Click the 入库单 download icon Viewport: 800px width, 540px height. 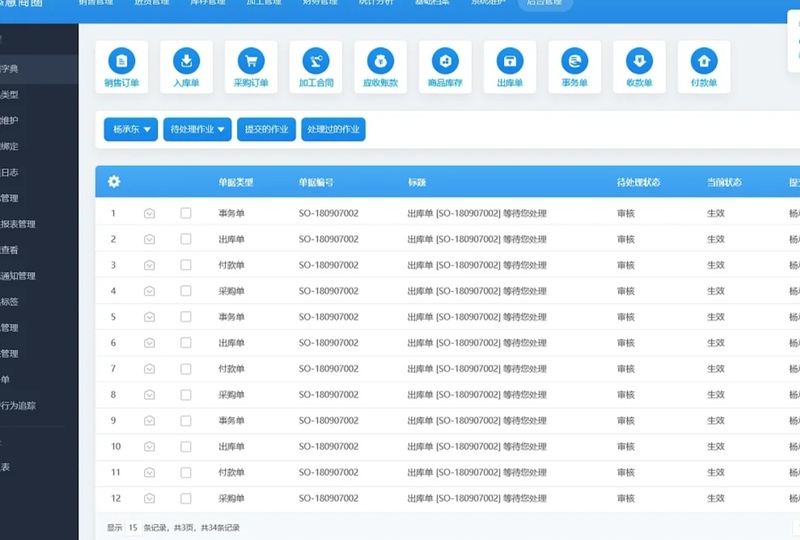click(186, 60)
